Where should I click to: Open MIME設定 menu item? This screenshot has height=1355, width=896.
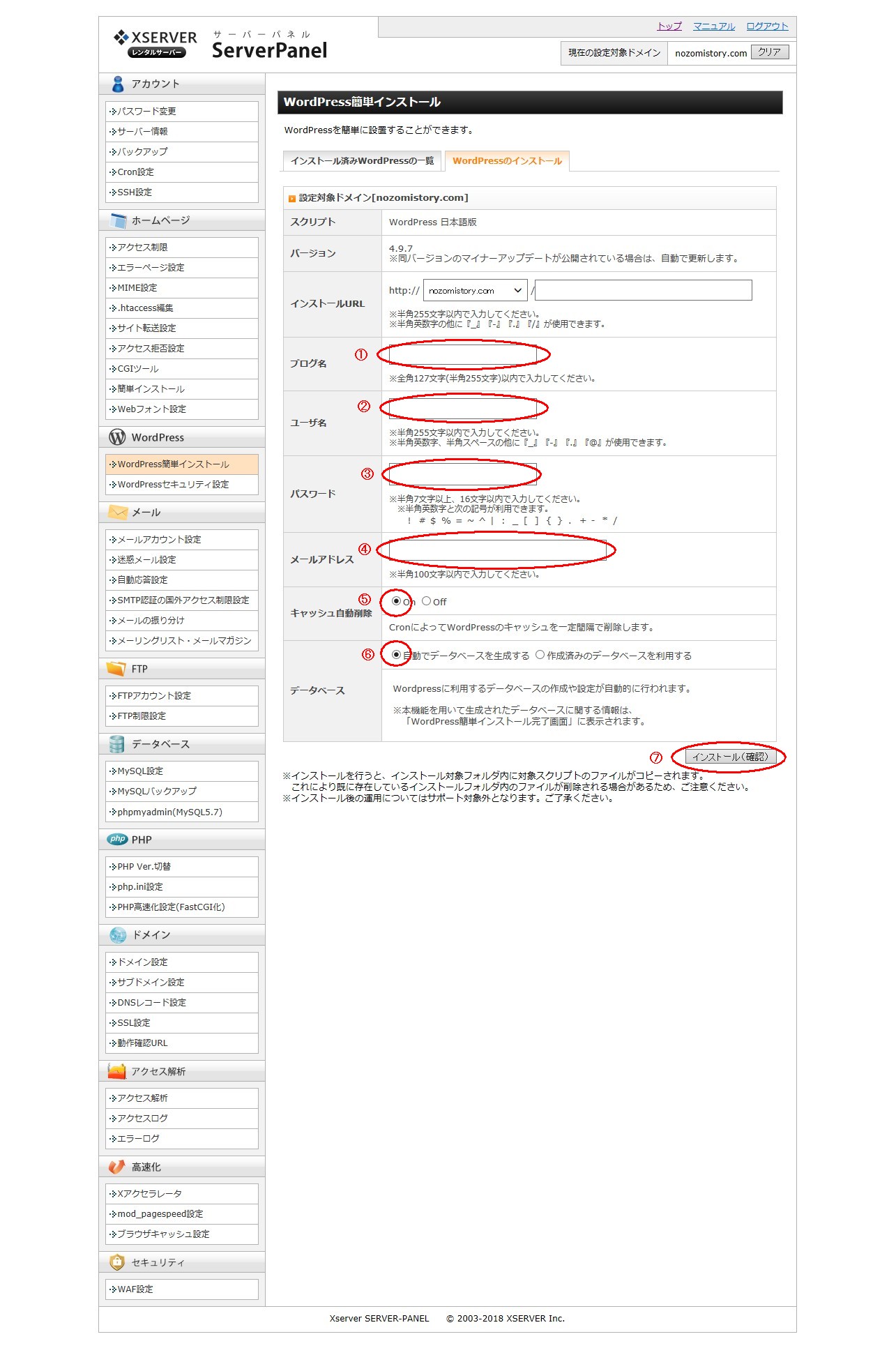[x=181, y=287]
